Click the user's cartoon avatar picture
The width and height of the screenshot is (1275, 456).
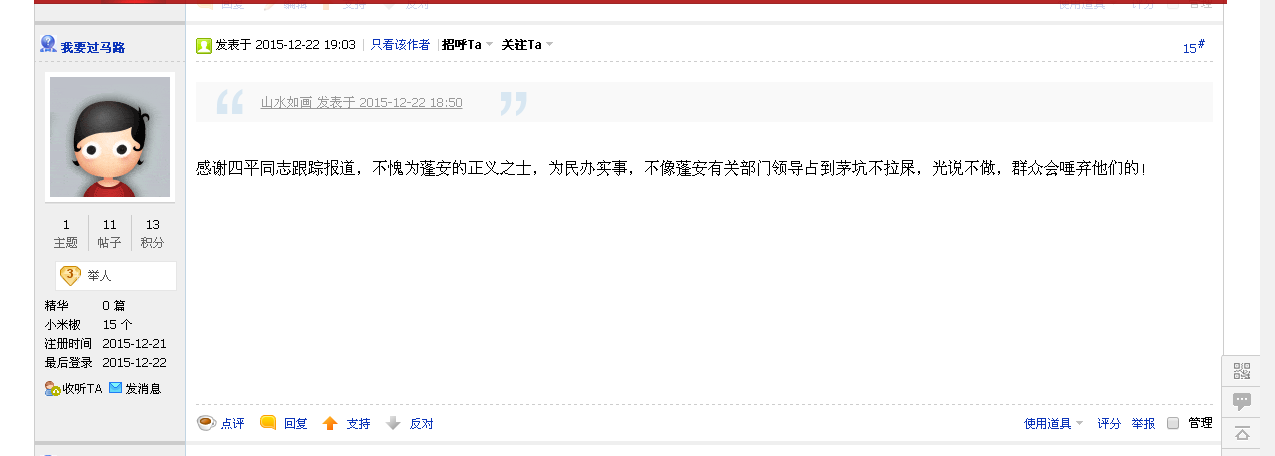point(110,137)
